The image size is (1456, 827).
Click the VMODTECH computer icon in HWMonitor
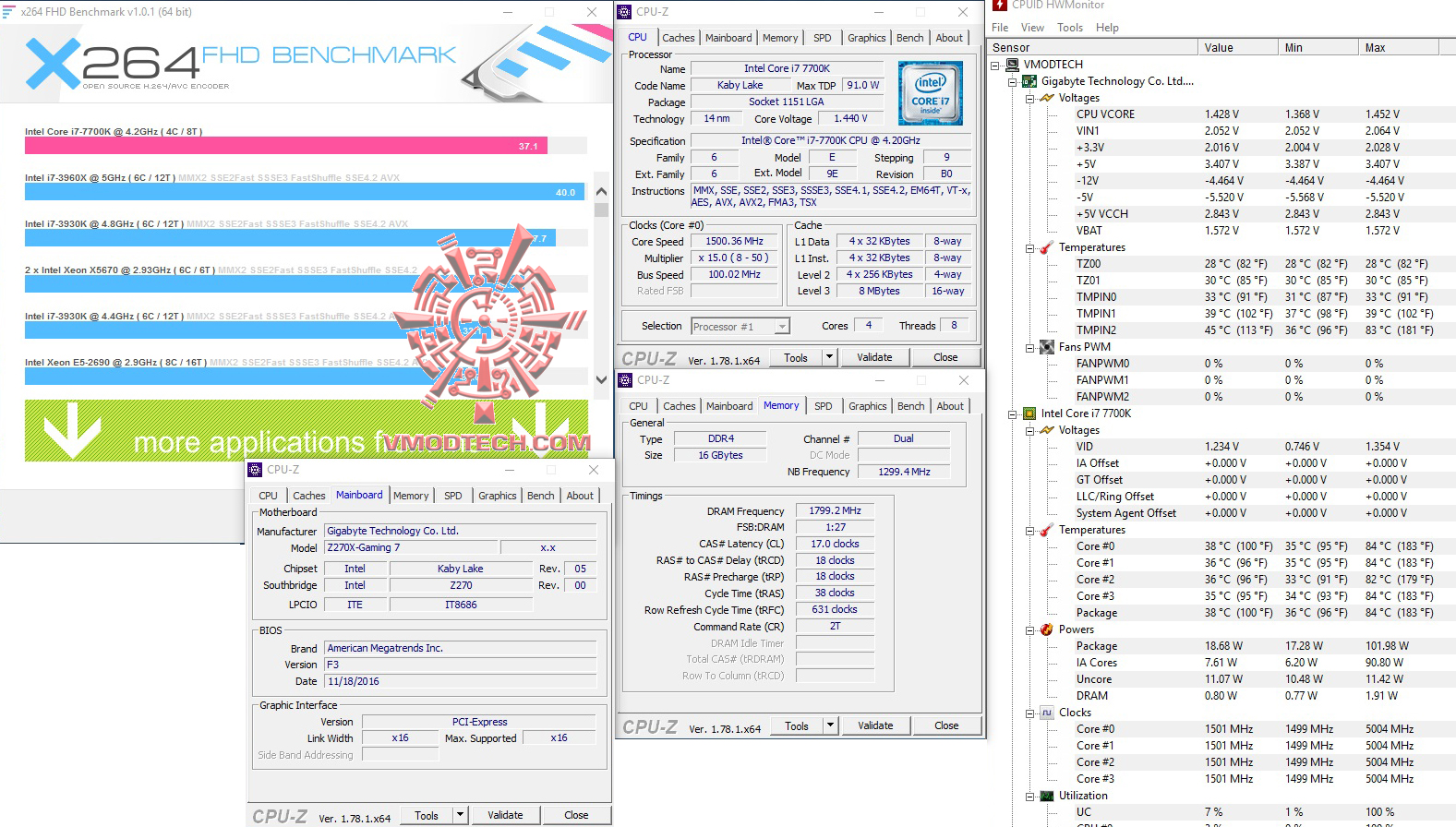(1012, 65)
